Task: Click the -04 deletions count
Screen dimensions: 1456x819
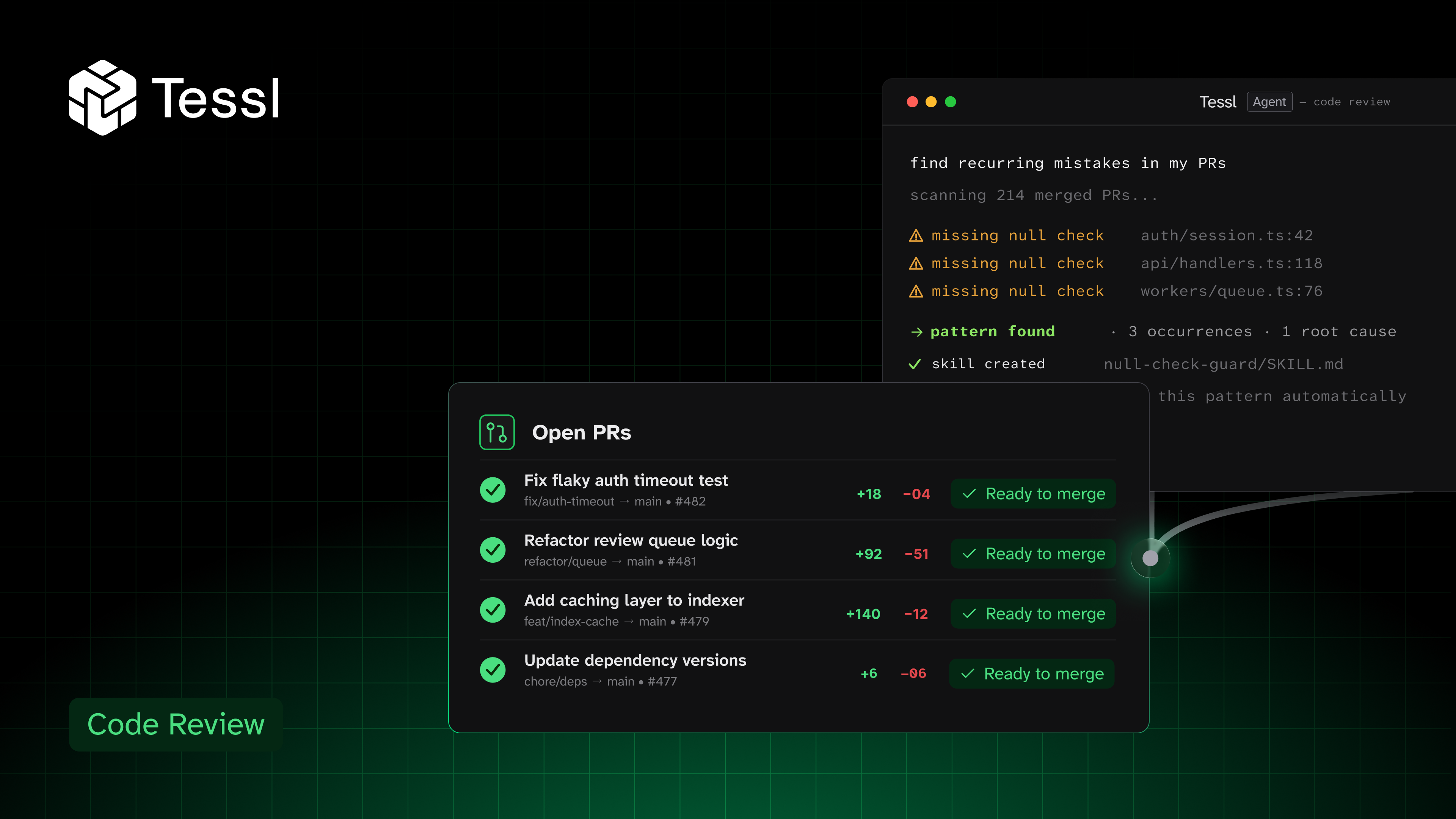Action: tap(916, 494)
